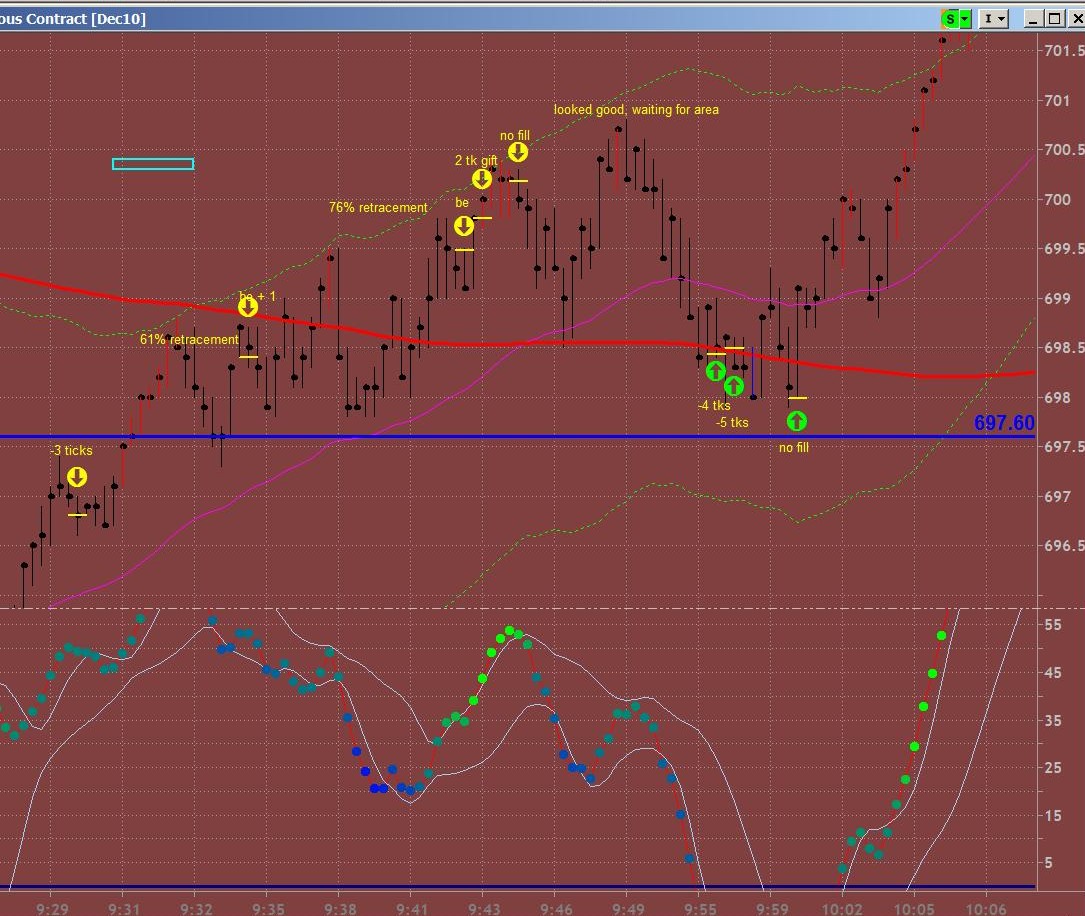Click 10:06 on the time axis
This screenshot has width=1085, height=916.
click(986, 908)
